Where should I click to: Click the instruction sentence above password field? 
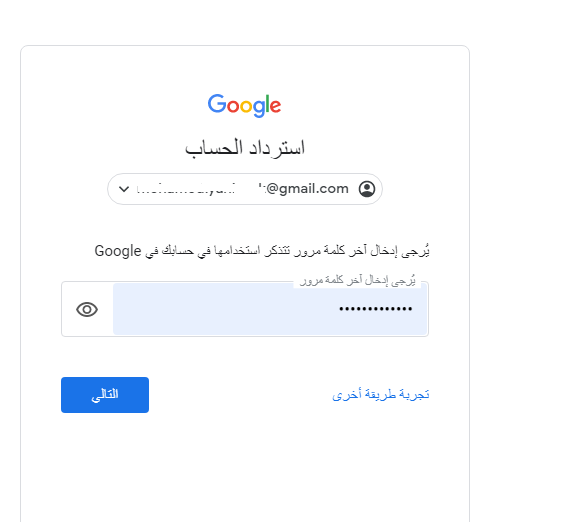(262, 251)
